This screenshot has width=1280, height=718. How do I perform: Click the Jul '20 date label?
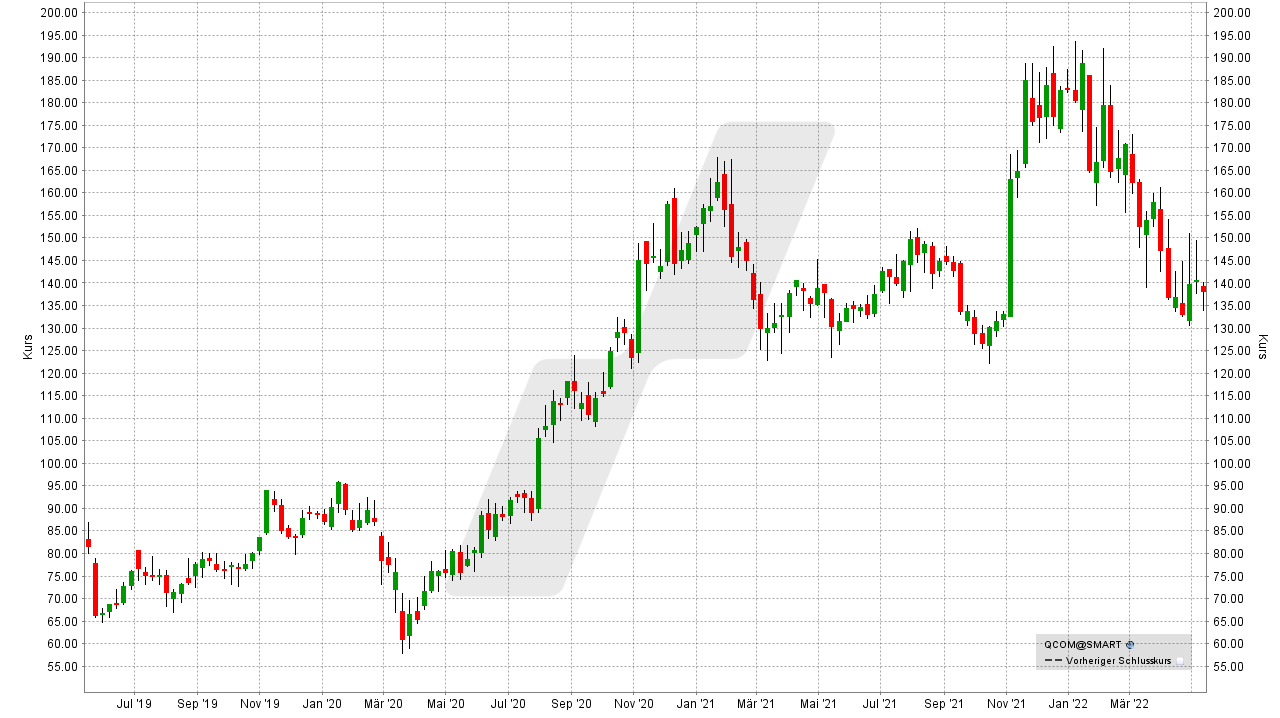click(x=508, y=704)
